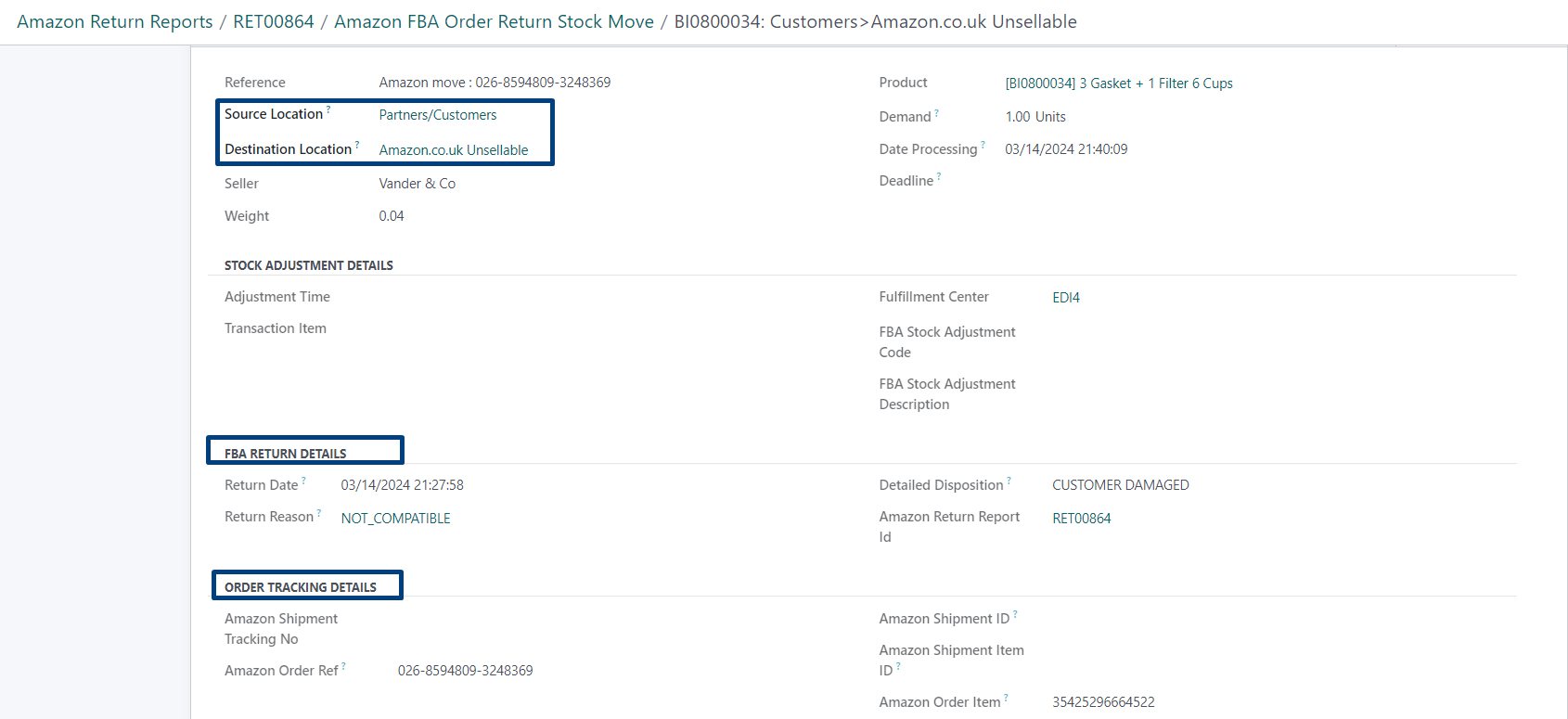Click Amazon Order Ref help question mark
Image resolution: width=1568 pixels, height=719 pixels.
(x=343, y=666)
